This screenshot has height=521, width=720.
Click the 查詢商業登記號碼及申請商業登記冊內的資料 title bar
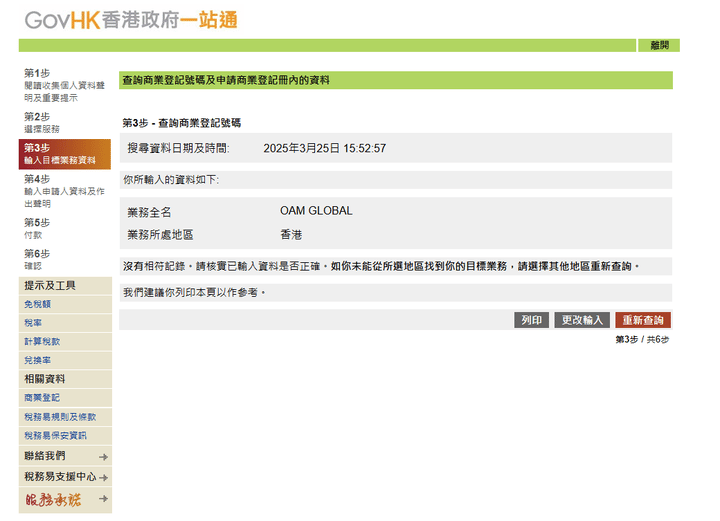pos(396,80)
